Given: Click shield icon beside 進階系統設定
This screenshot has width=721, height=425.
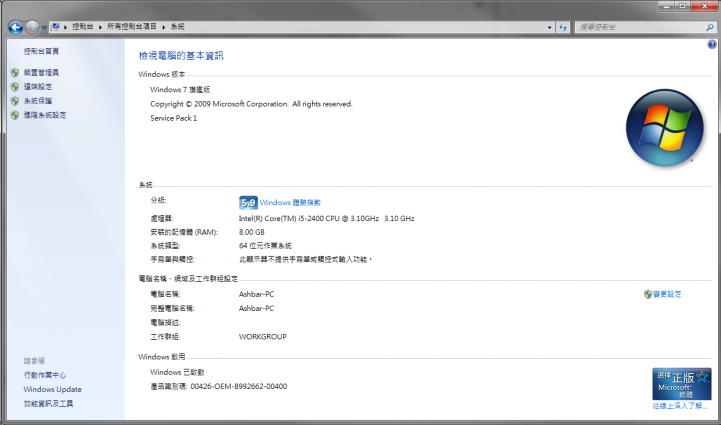Looking at the screenshot, I should [x=15, y=115].
